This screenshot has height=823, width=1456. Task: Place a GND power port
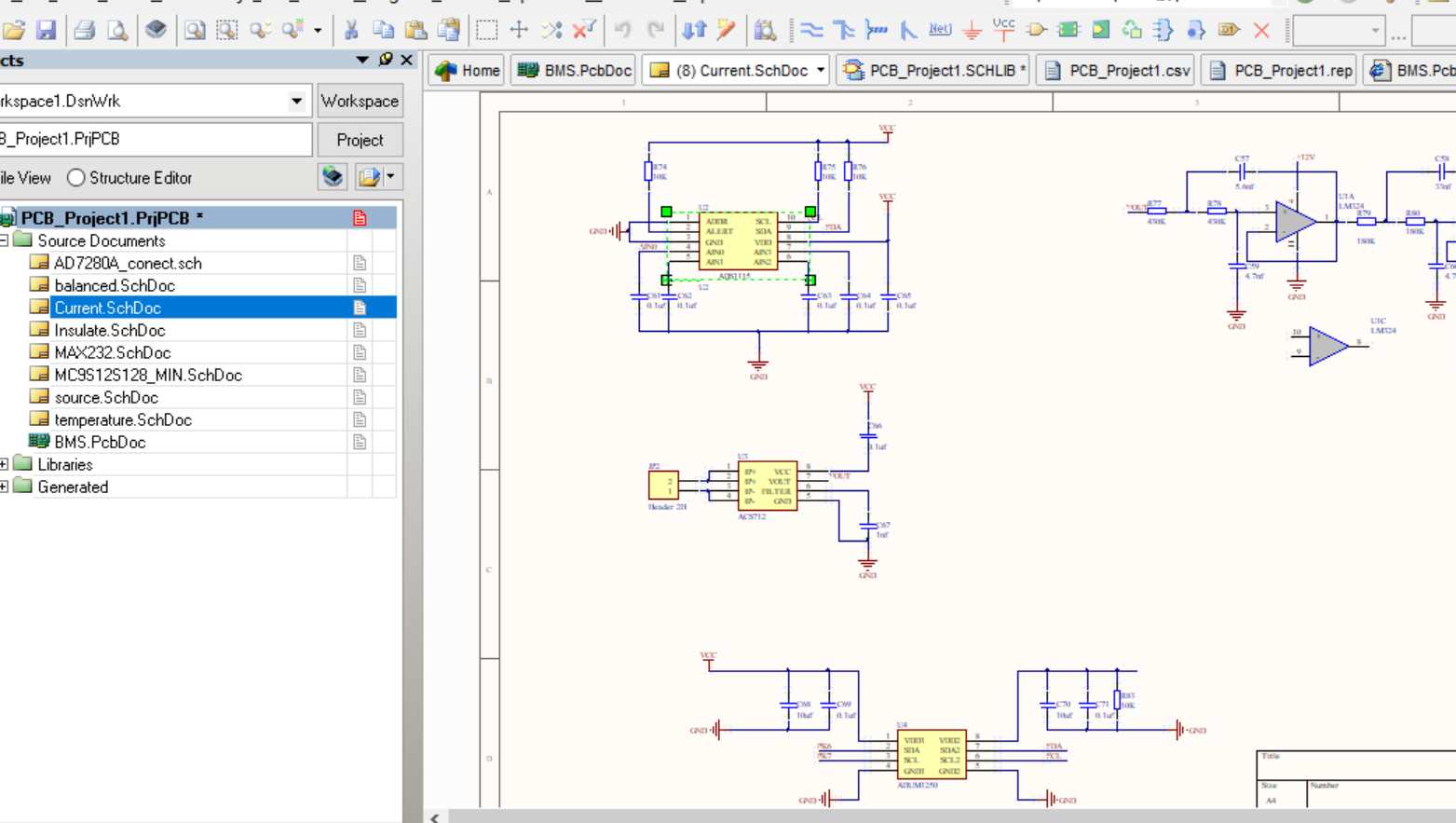pyautogui.click(x=972, y=32)
